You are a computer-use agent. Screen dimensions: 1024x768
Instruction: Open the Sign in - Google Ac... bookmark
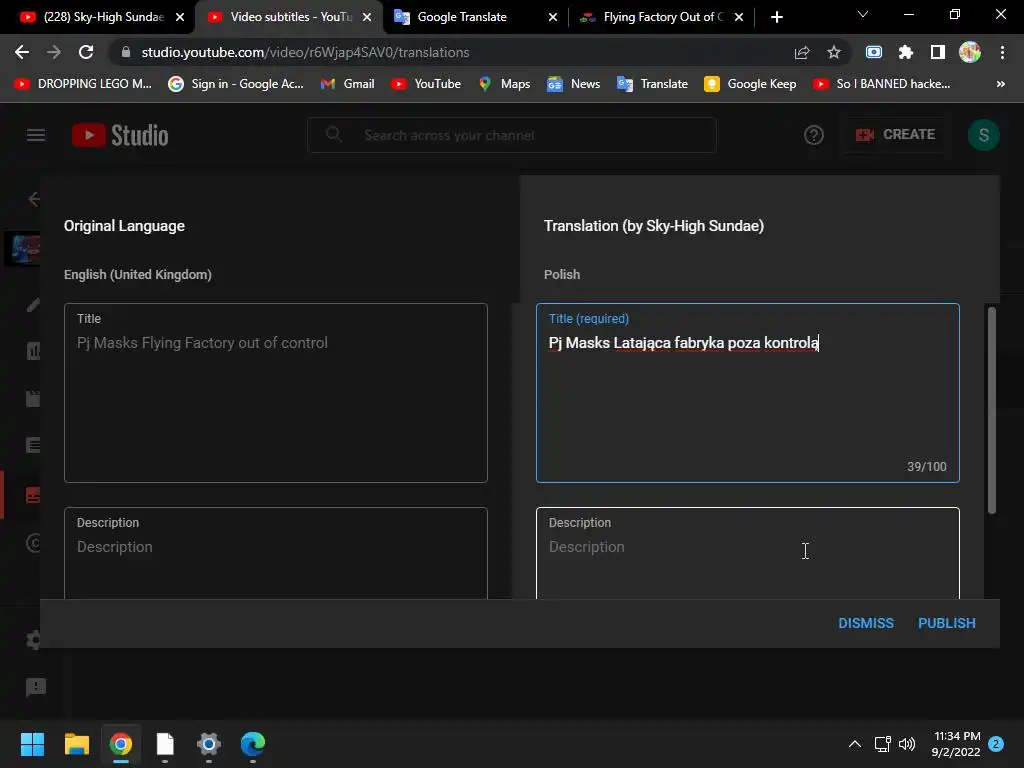pyautogui.click(x=236, y=84)
